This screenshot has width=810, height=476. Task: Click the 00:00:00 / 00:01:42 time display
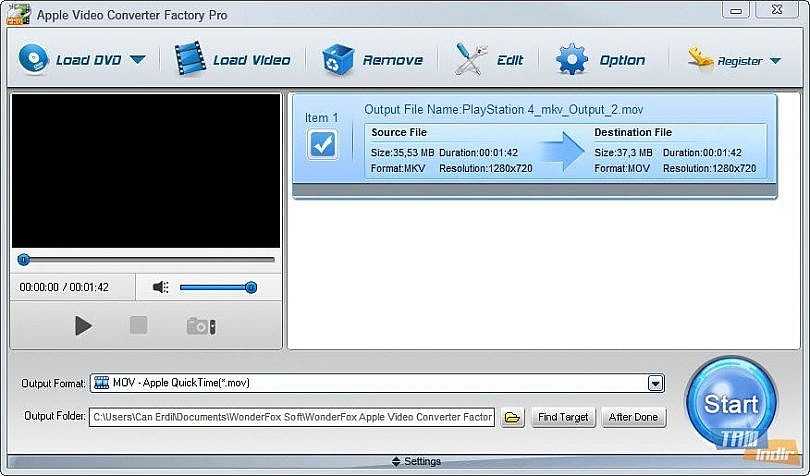(x=64, y=287)
